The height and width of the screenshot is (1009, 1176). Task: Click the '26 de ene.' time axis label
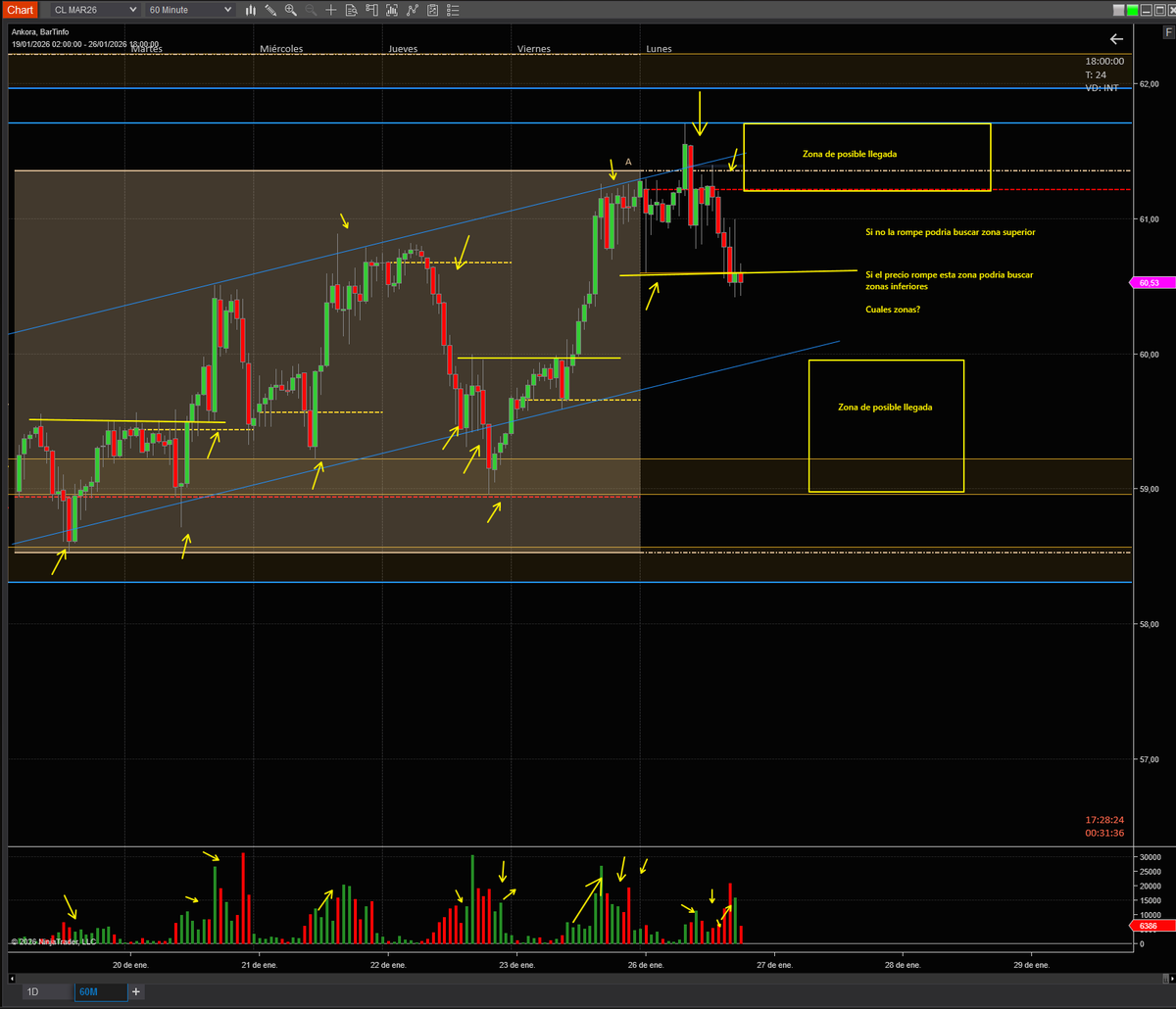click(645, 965)
